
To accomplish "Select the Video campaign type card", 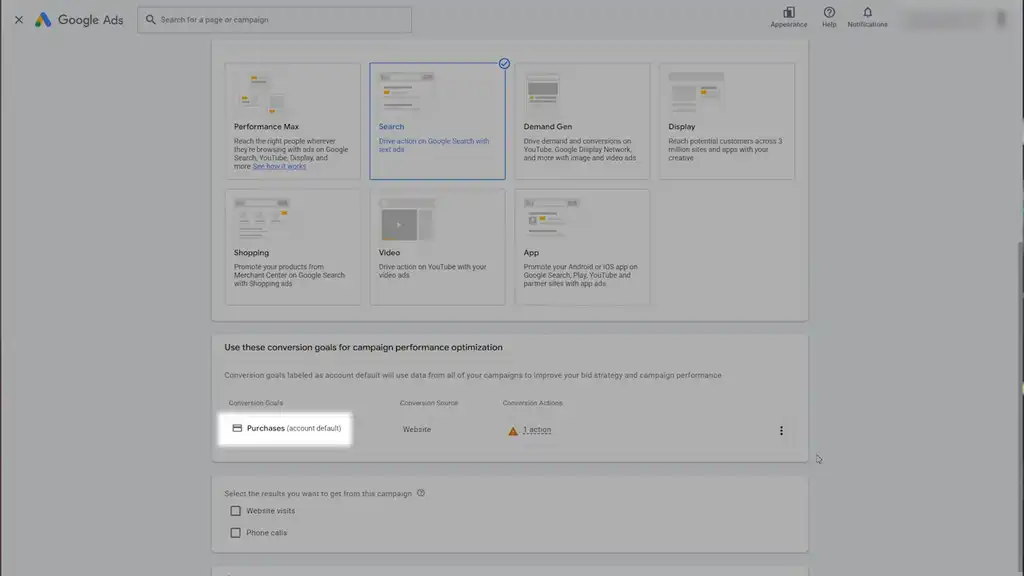I will coord(438,247).
